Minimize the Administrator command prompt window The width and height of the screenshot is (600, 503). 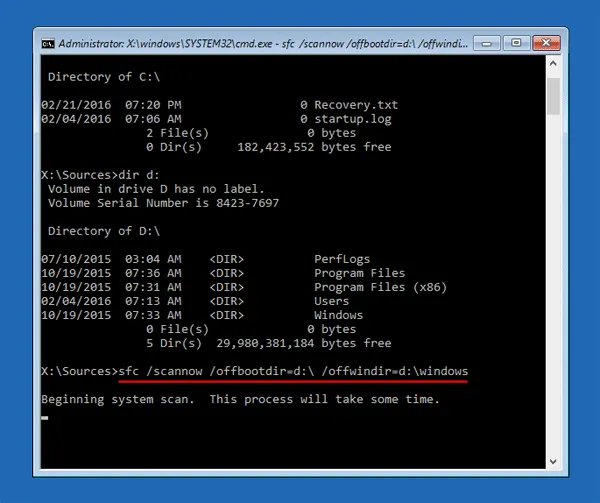click(487, 43)
